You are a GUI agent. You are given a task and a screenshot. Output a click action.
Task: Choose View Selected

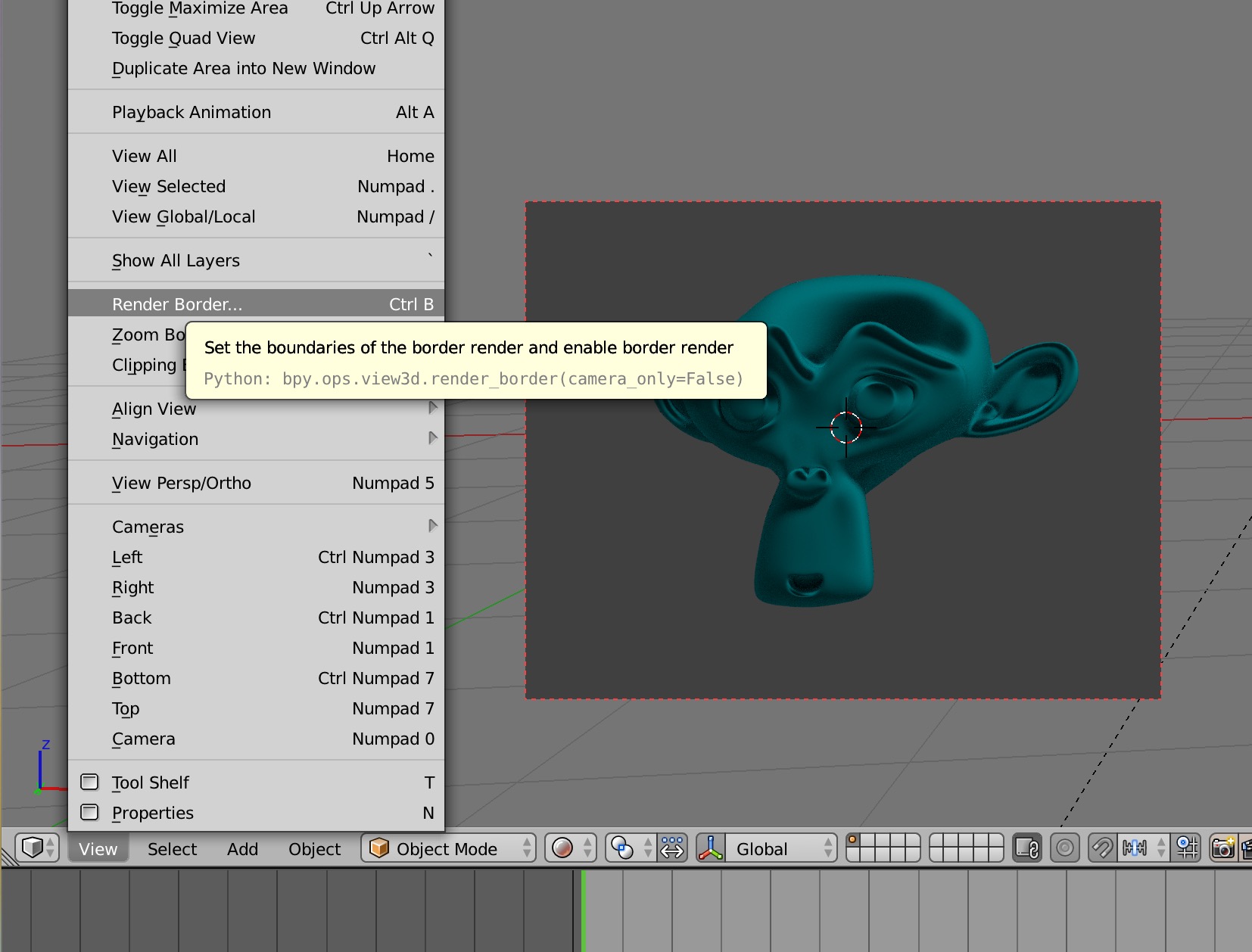pyautogui.click(x=256, y=186)
